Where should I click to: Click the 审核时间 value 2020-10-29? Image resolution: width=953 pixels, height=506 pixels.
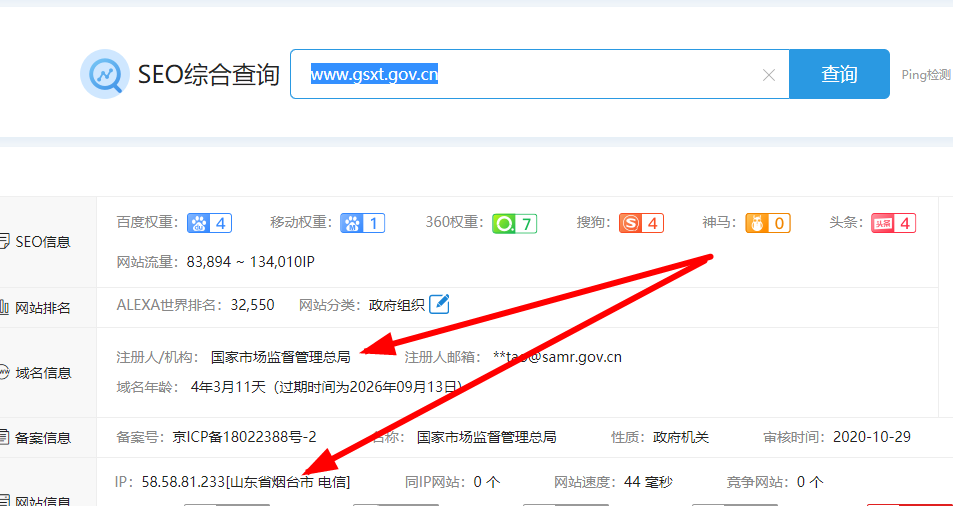pos(872,437)
